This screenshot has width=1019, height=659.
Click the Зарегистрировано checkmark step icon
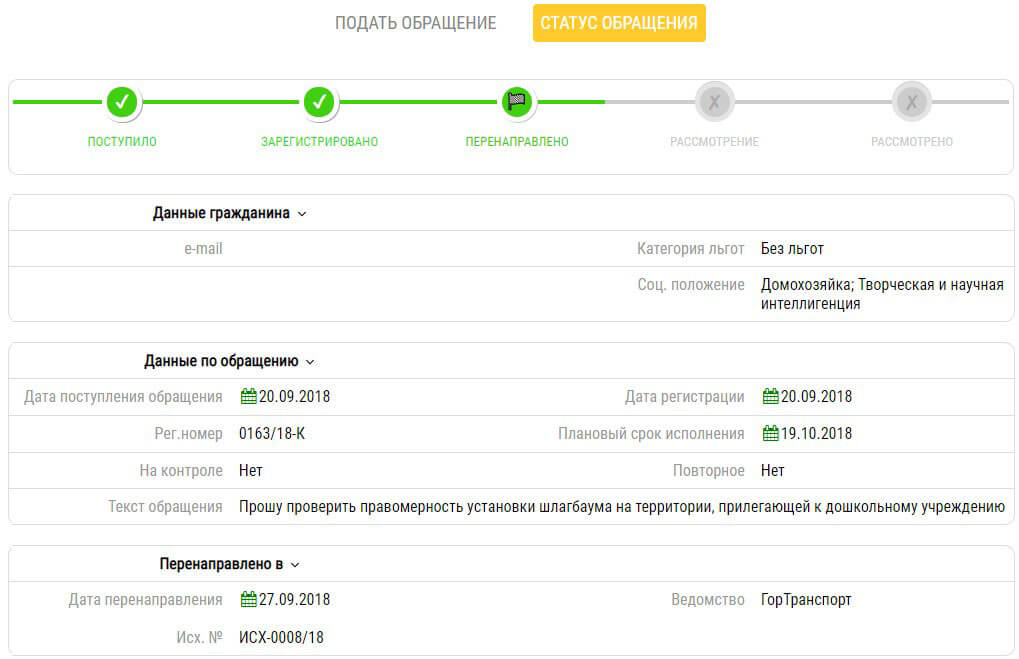319,101
